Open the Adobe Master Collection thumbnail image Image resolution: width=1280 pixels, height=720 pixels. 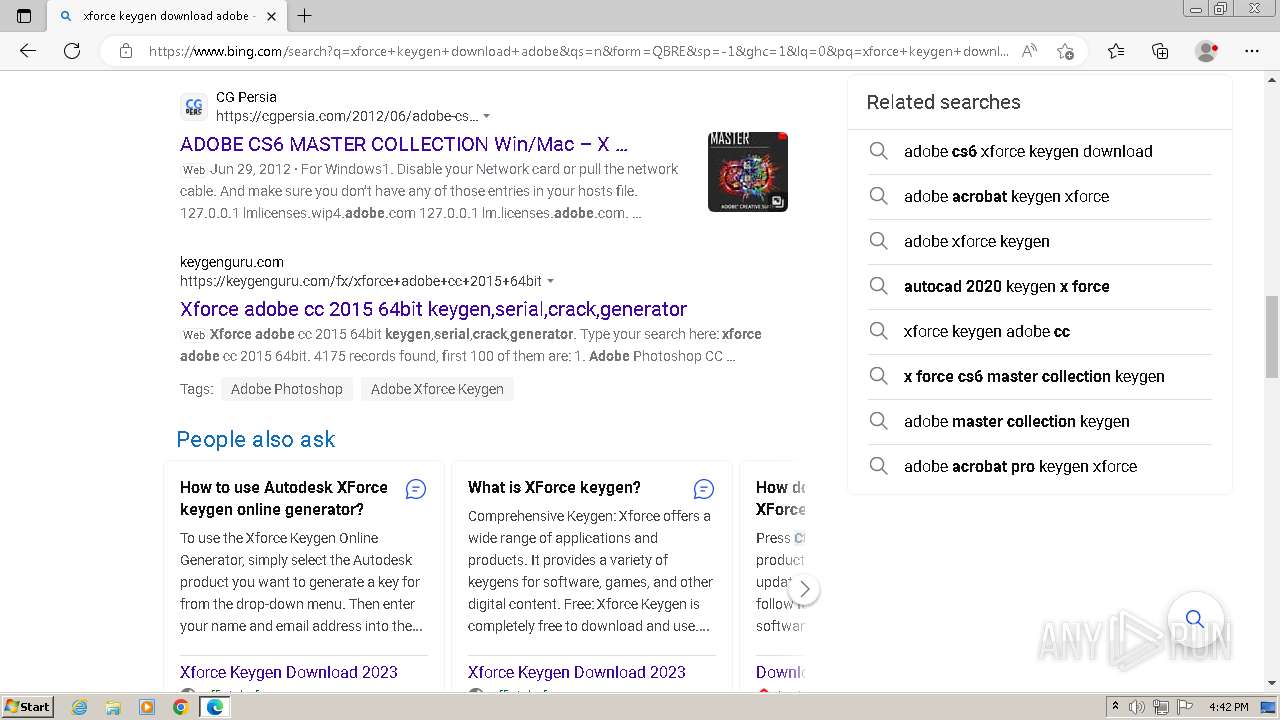click(748, 172)
